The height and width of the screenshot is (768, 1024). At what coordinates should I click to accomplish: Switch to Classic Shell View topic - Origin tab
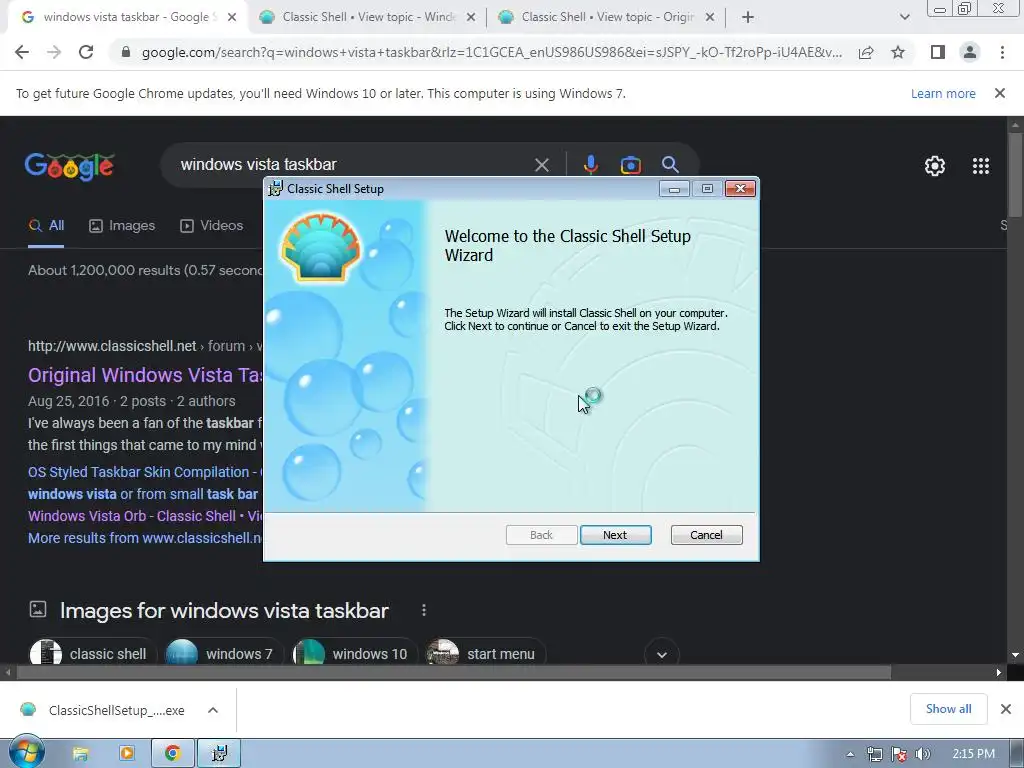(x=607, y=17)
